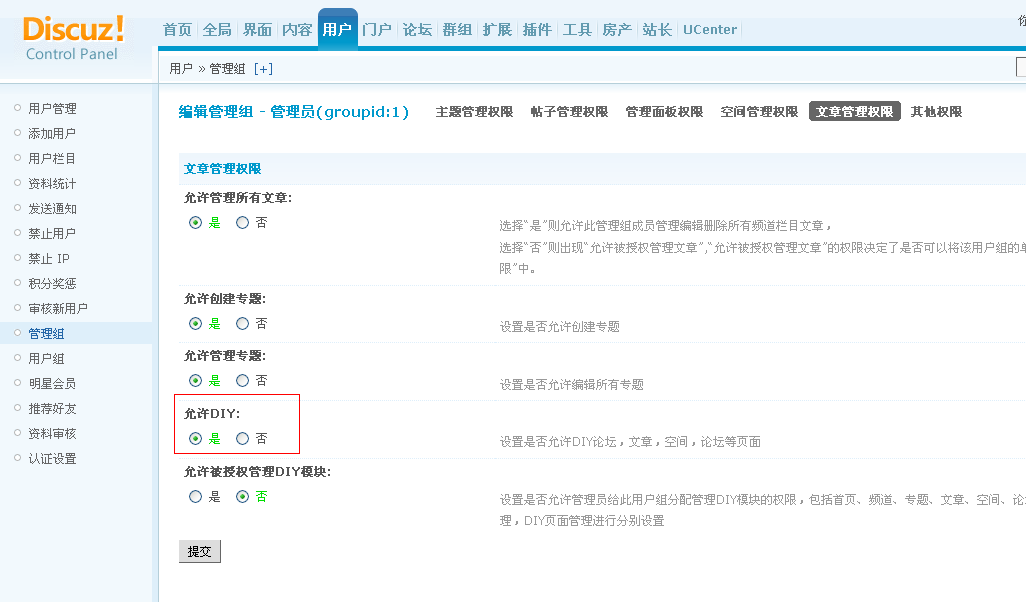The width and height of the screenshot is (1026, 602).
Task: Open the 论坛 top menu
Action: pos(417,30)
